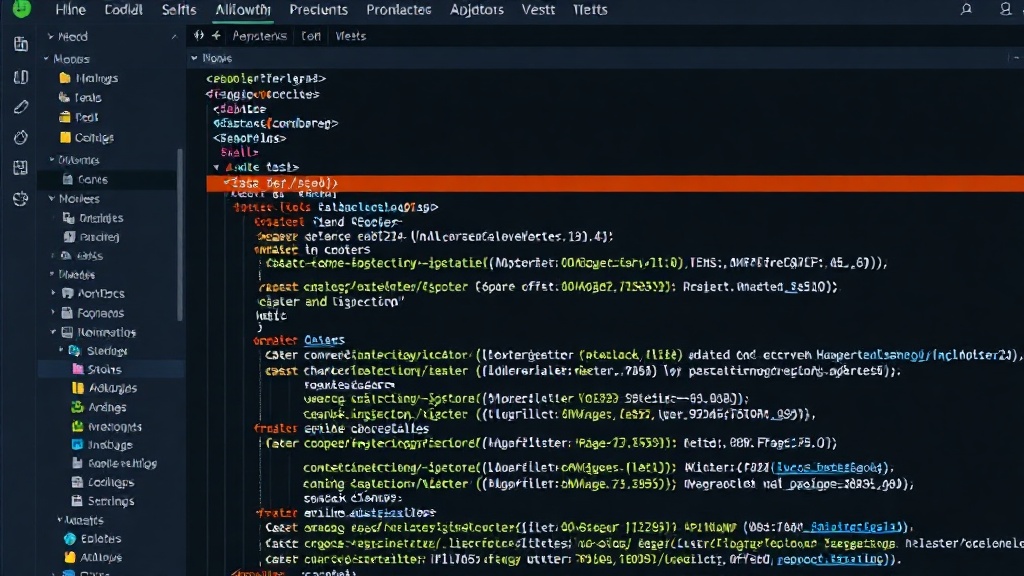Viewport: 1024px width, 576px height.
Task: Select the Eotilgps tree item
Action: click(x=111, y=482)
